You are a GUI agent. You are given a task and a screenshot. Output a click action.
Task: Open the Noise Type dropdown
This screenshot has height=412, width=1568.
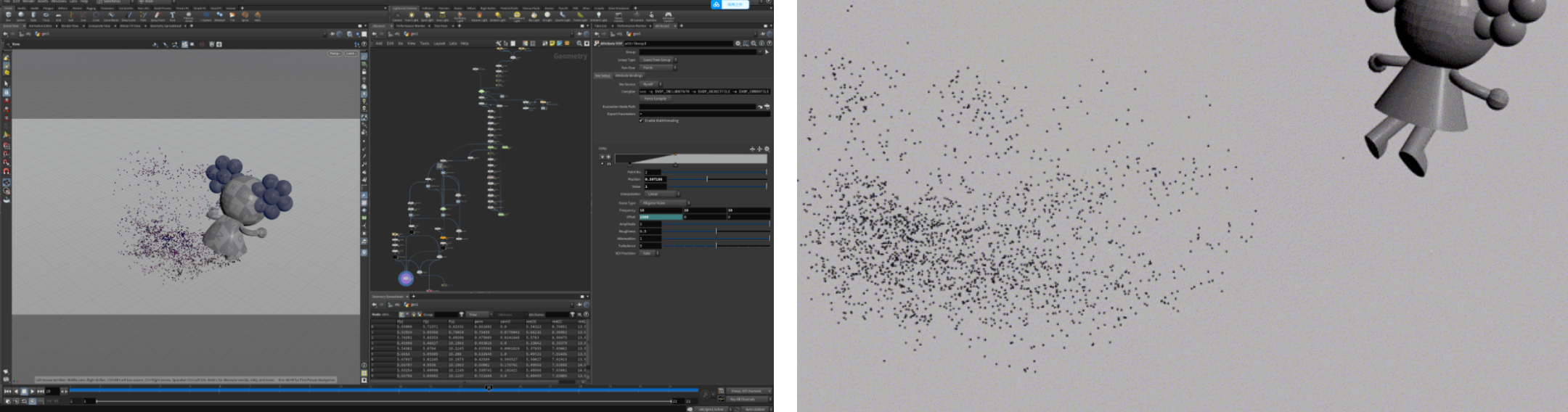pyautogui.click(x=664, y=203)
